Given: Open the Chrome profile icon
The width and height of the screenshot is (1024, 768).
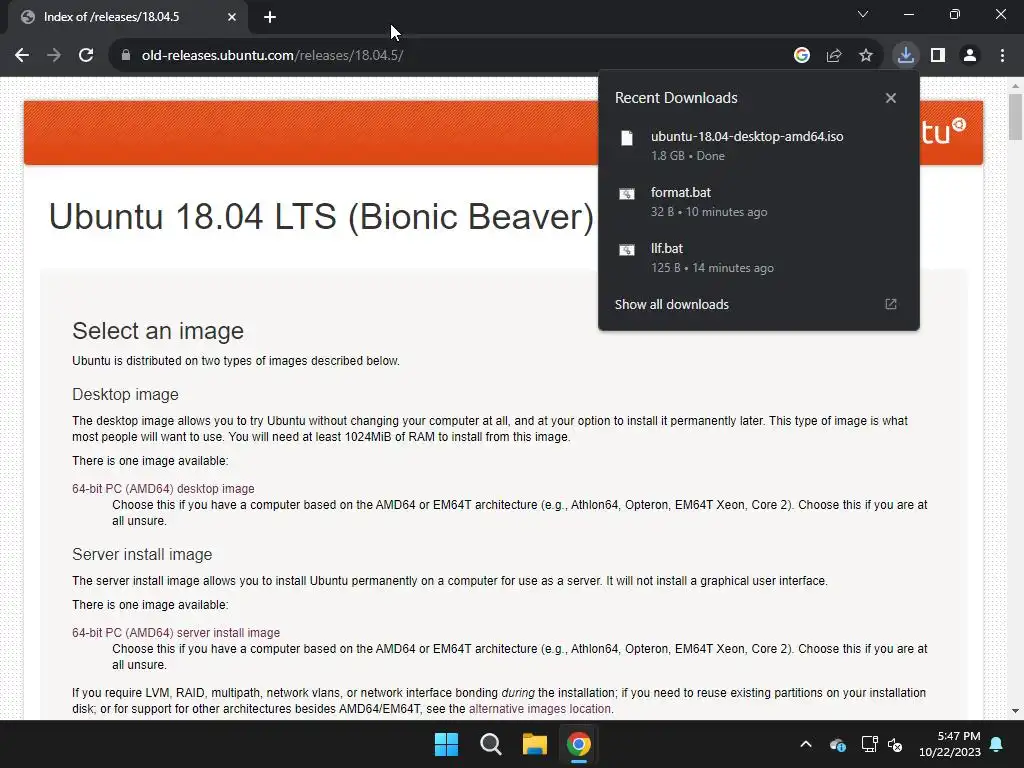Looking at the screenshot, I should click(970, 56).
